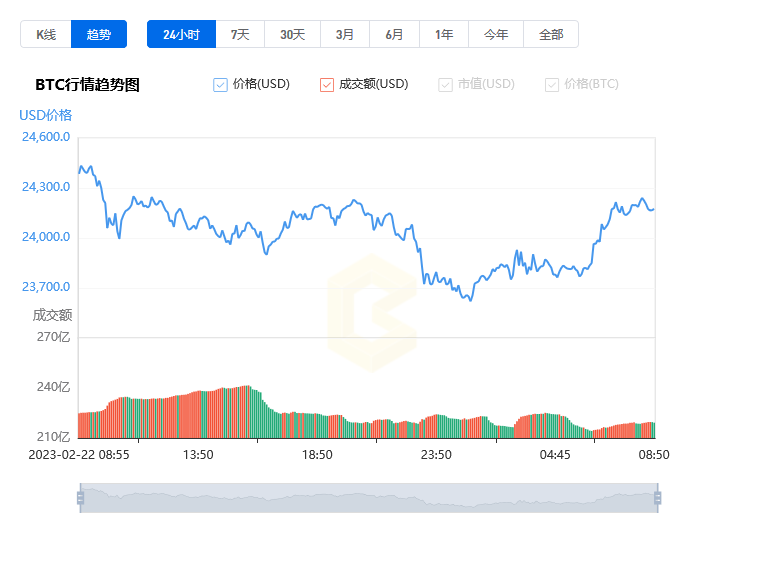
Task: Choose the 3月 time range
Action: tap(345, 34)
